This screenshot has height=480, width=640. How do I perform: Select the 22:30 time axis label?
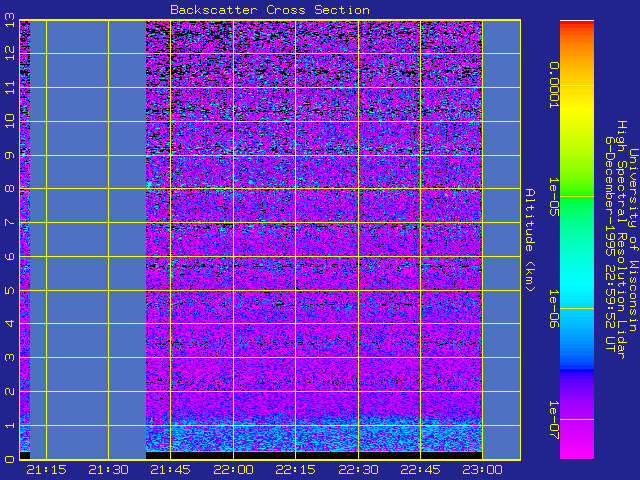coord(358,470)
